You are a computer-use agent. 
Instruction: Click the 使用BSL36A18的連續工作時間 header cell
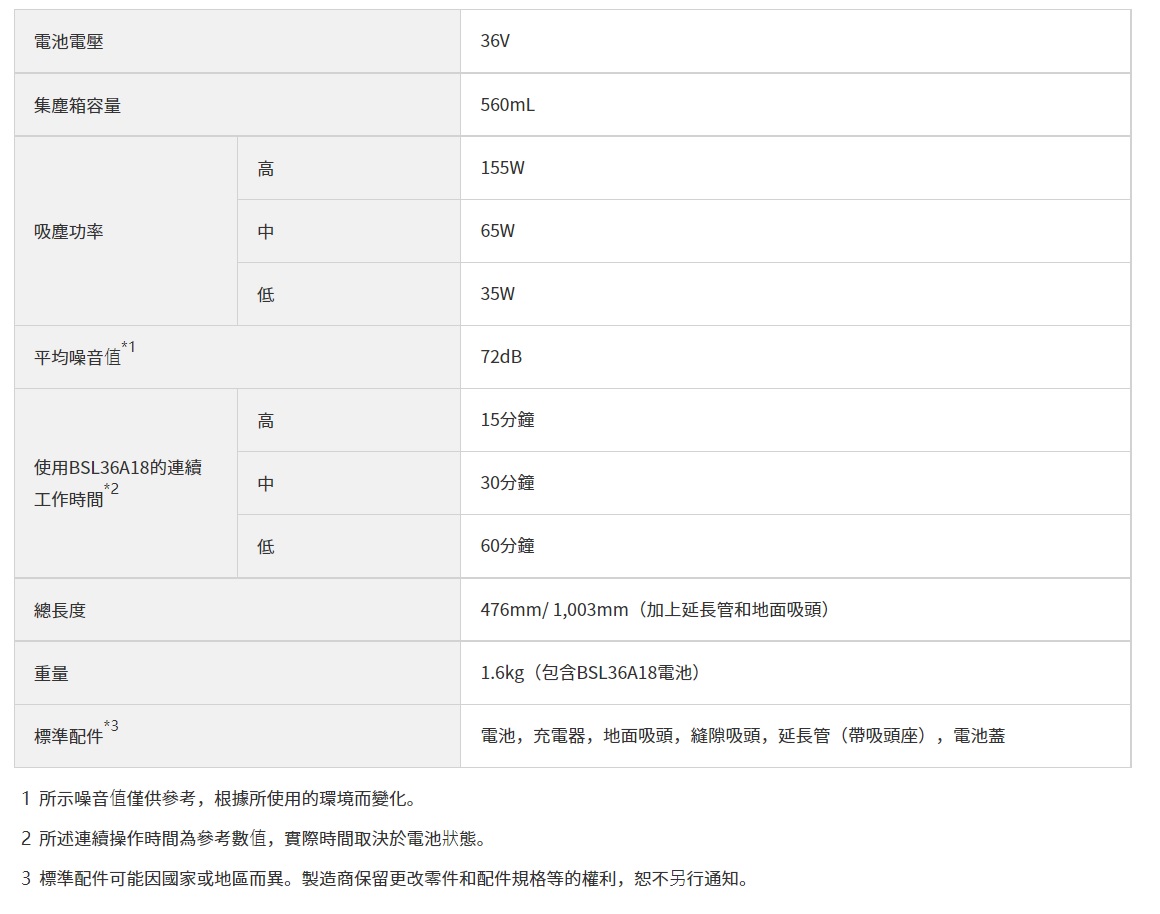(118, 482)
